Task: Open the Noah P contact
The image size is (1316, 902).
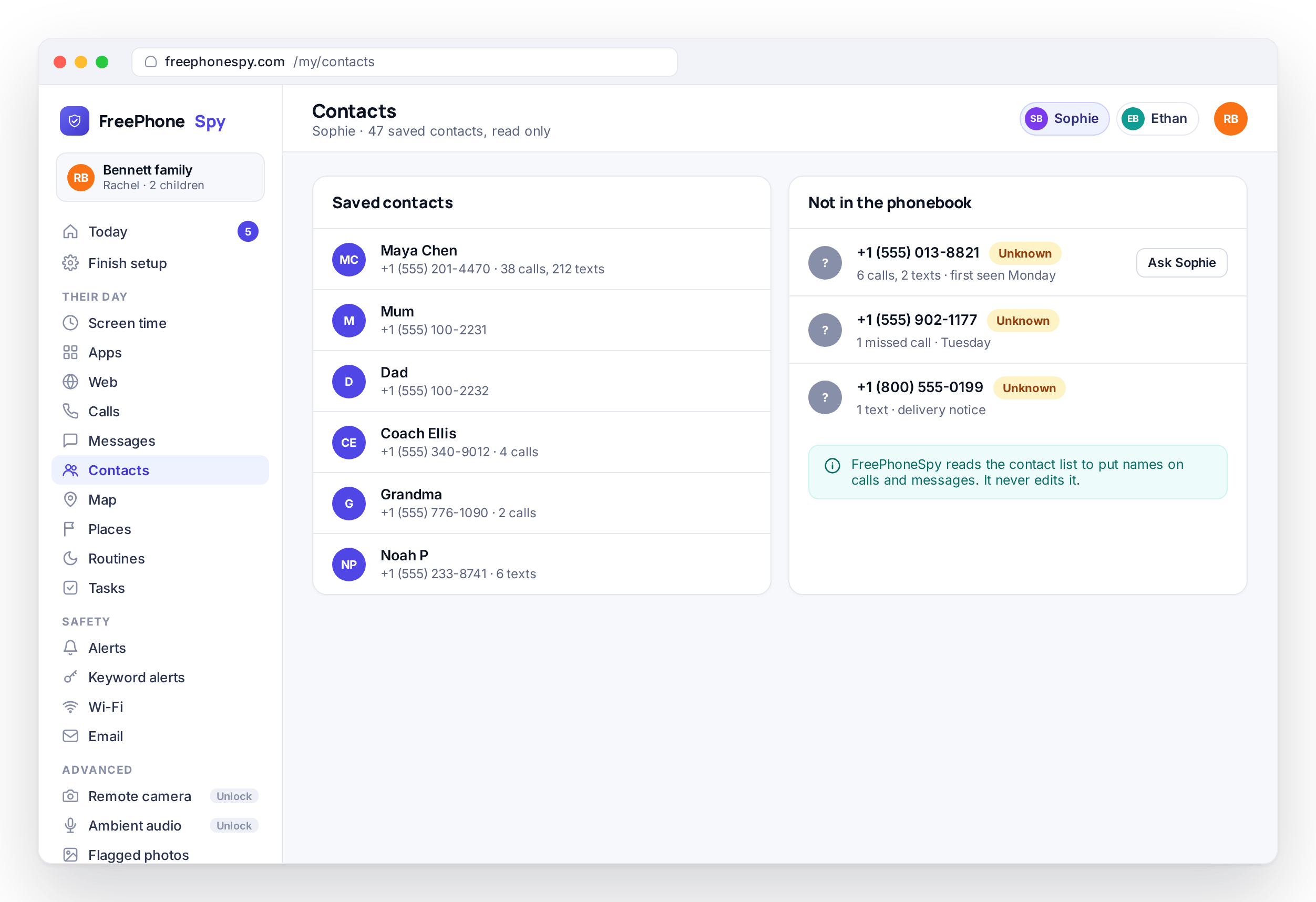Action: tap(541, 565)
